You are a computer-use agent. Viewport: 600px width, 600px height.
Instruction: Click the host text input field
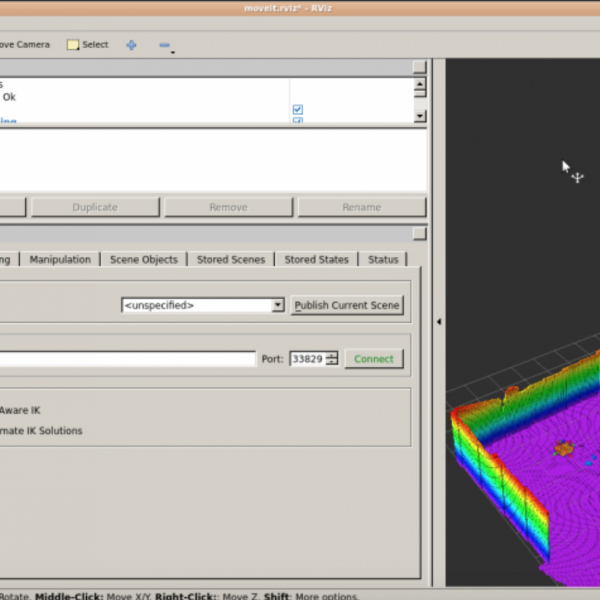pos(128,358)
